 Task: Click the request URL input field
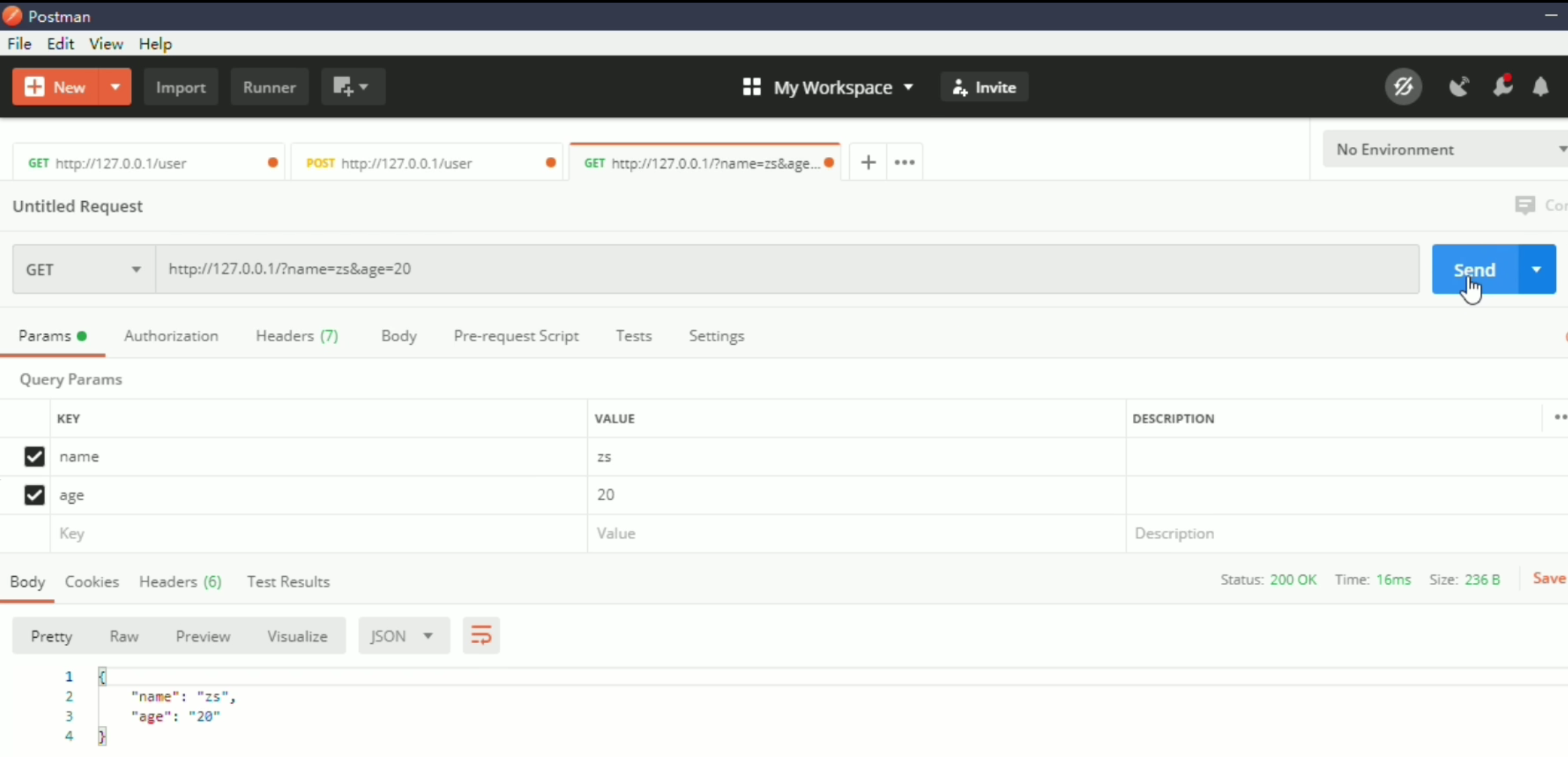787,269
